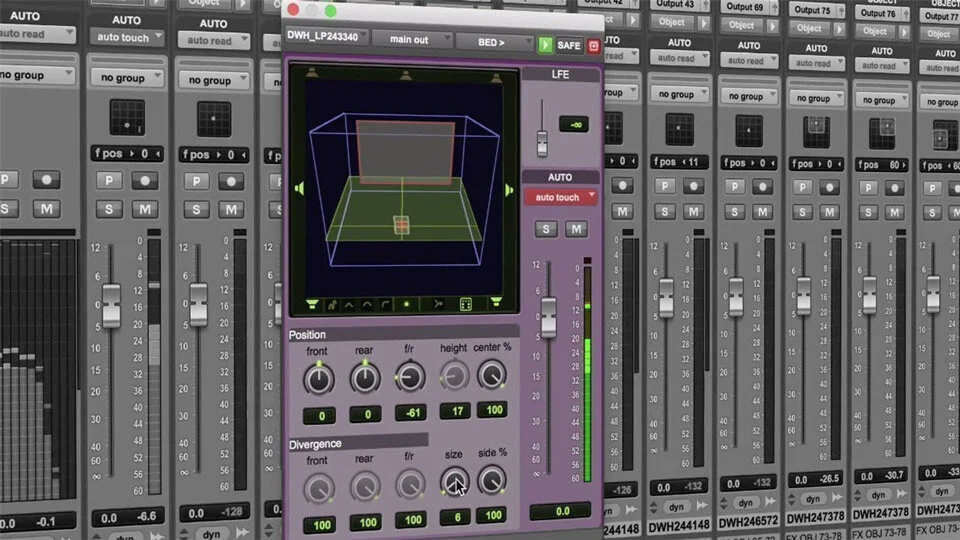Screen dimensions: 960x540
Task: Click the center % knob
Action: click(492, 375)
